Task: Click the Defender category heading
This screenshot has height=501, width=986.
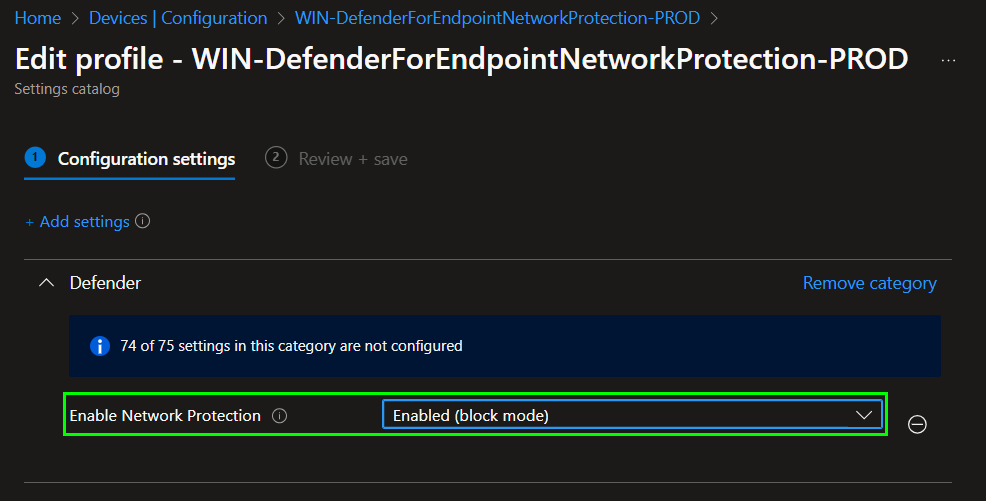Action: [105, 283]
